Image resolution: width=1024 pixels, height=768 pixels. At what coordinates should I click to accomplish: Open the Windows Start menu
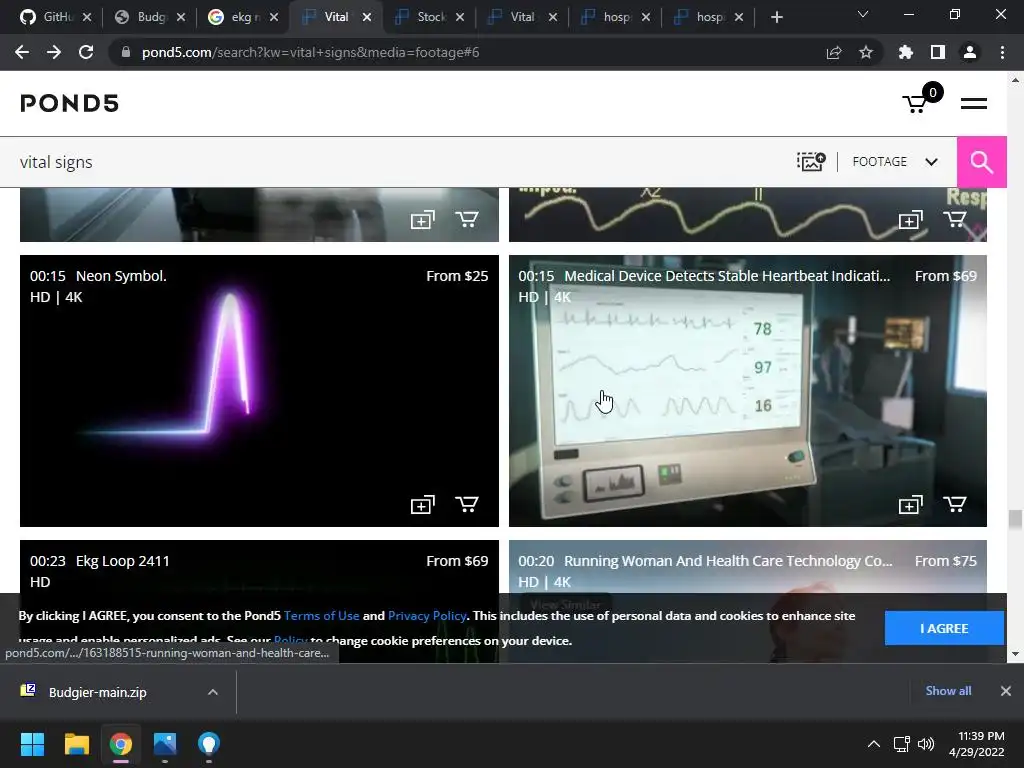[x=32, y=744]
